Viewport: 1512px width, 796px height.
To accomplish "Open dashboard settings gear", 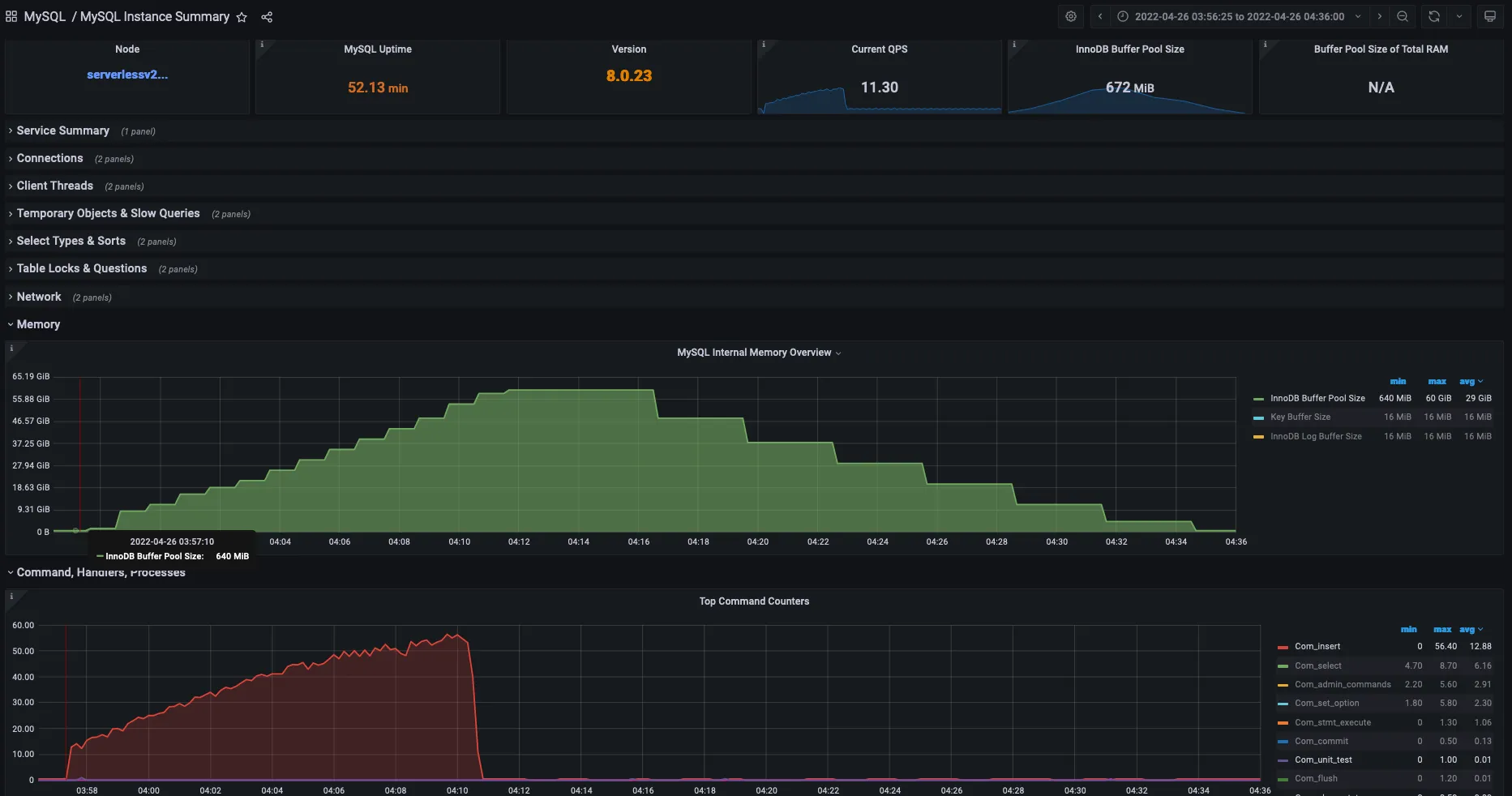I will pyautogui.click(x=1071, y=16).
